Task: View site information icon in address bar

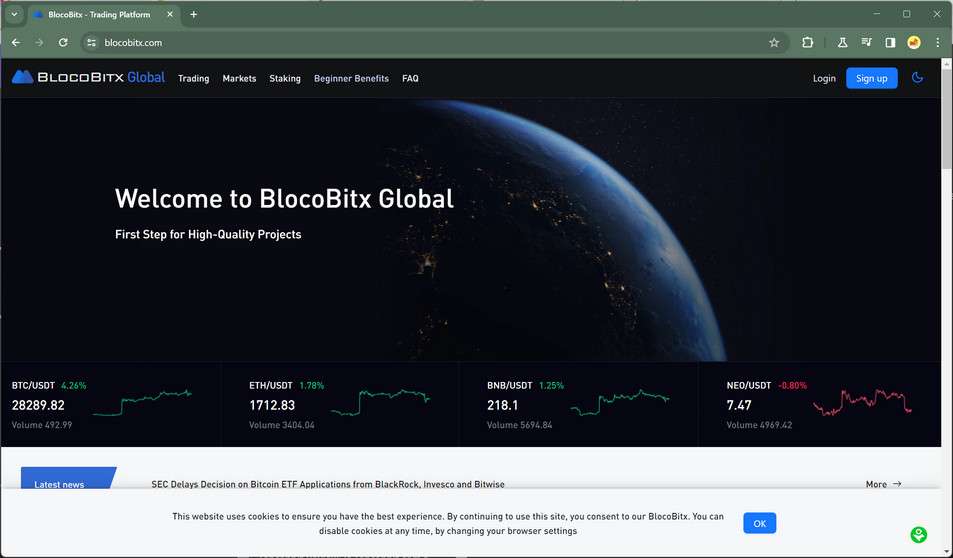Action: pos(91,43)
